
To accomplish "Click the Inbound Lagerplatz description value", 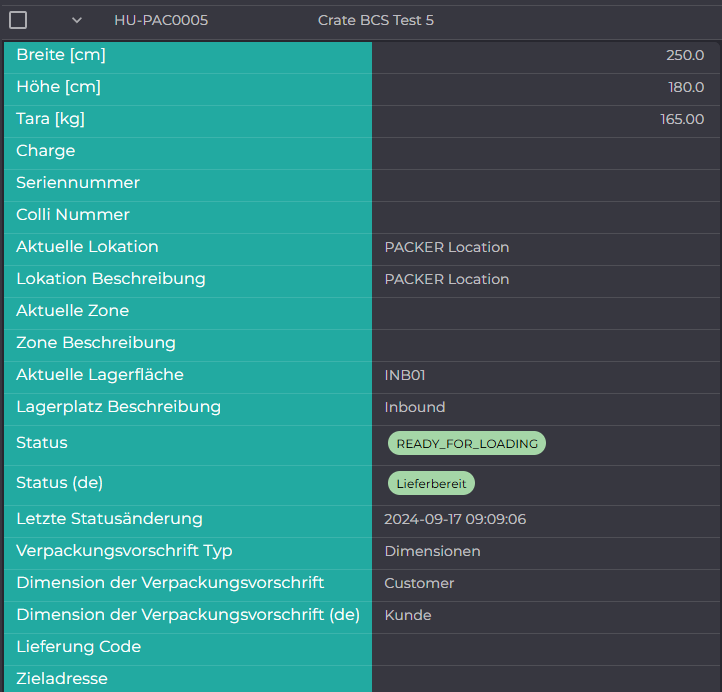I will (415, 407).
